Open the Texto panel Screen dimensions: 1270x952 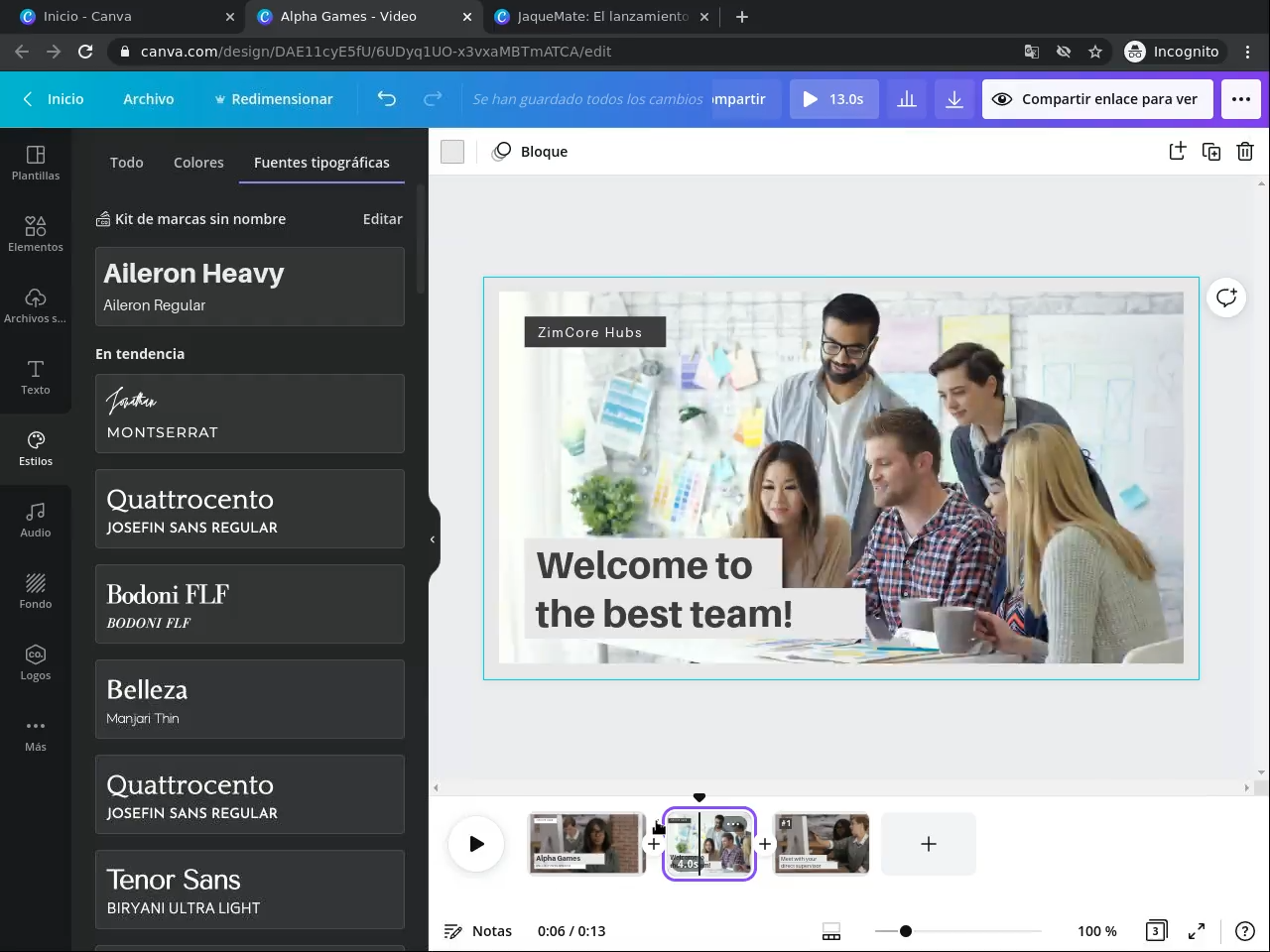point(36,377)
